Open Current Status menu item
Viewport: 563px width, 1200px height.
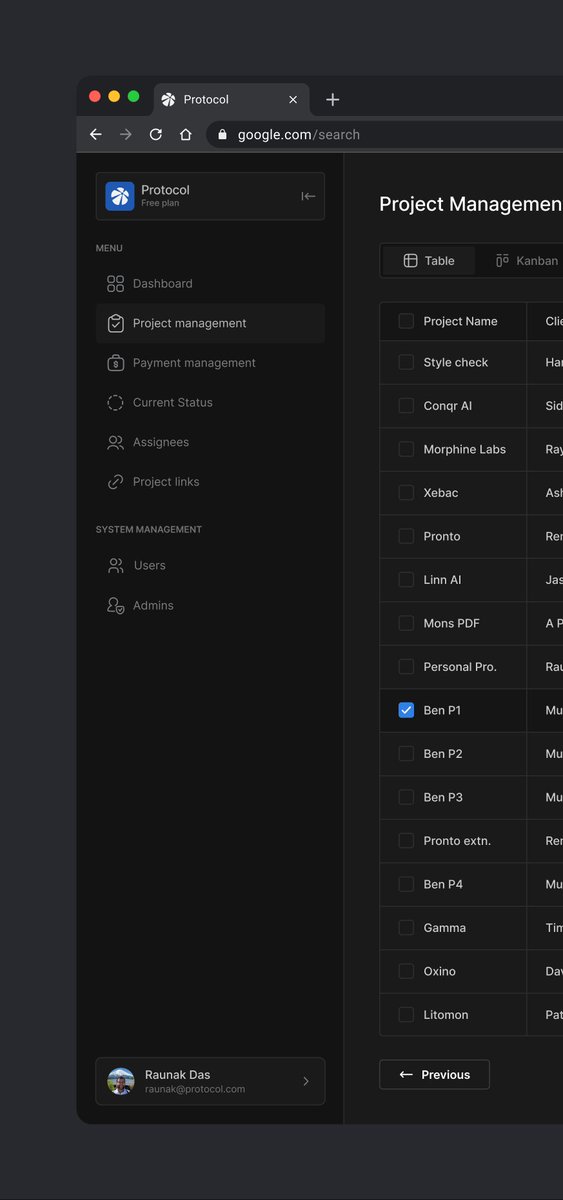[x=210, y=403]
